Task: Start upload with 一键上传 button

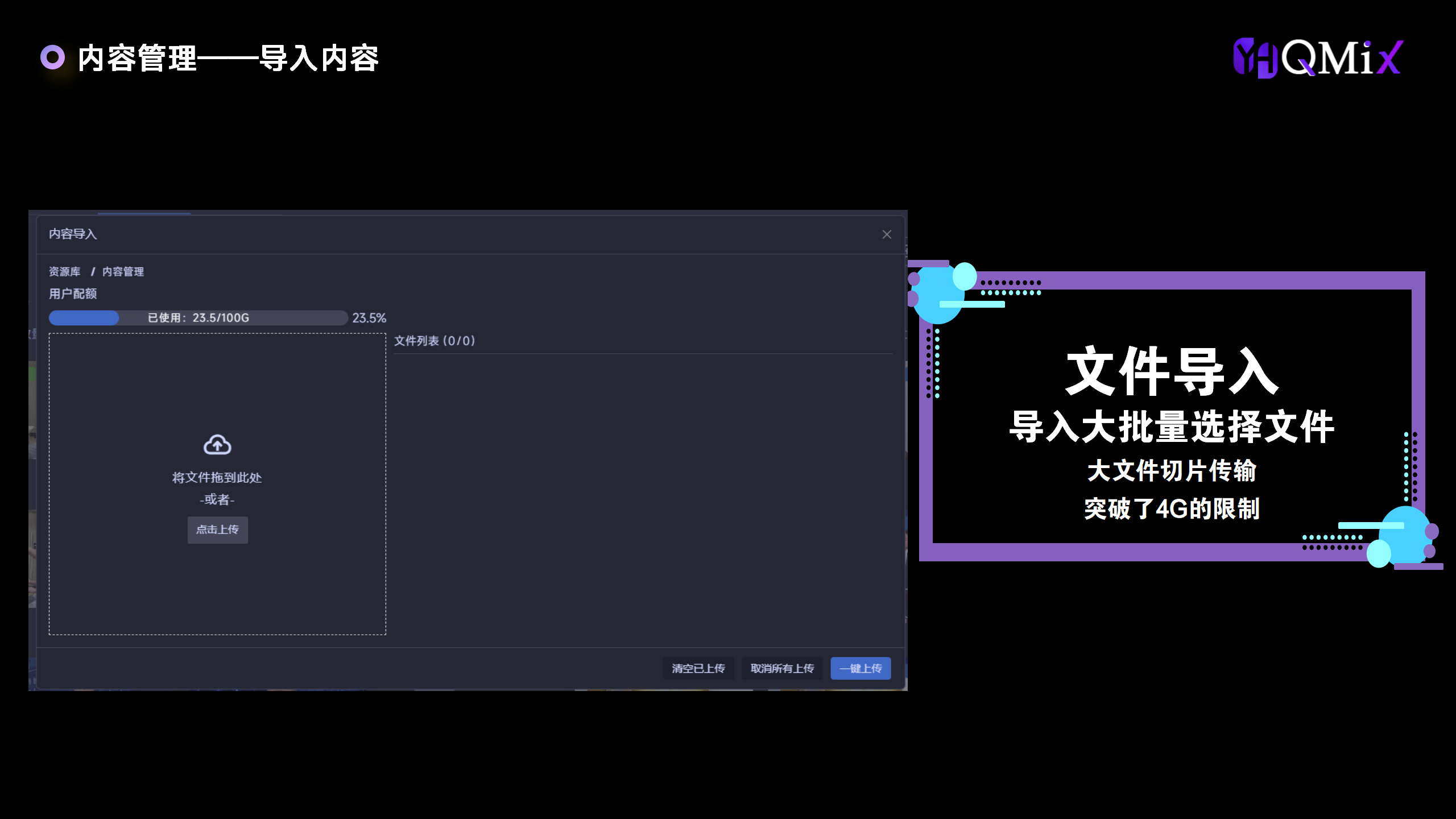Action: tap(861, 668)
